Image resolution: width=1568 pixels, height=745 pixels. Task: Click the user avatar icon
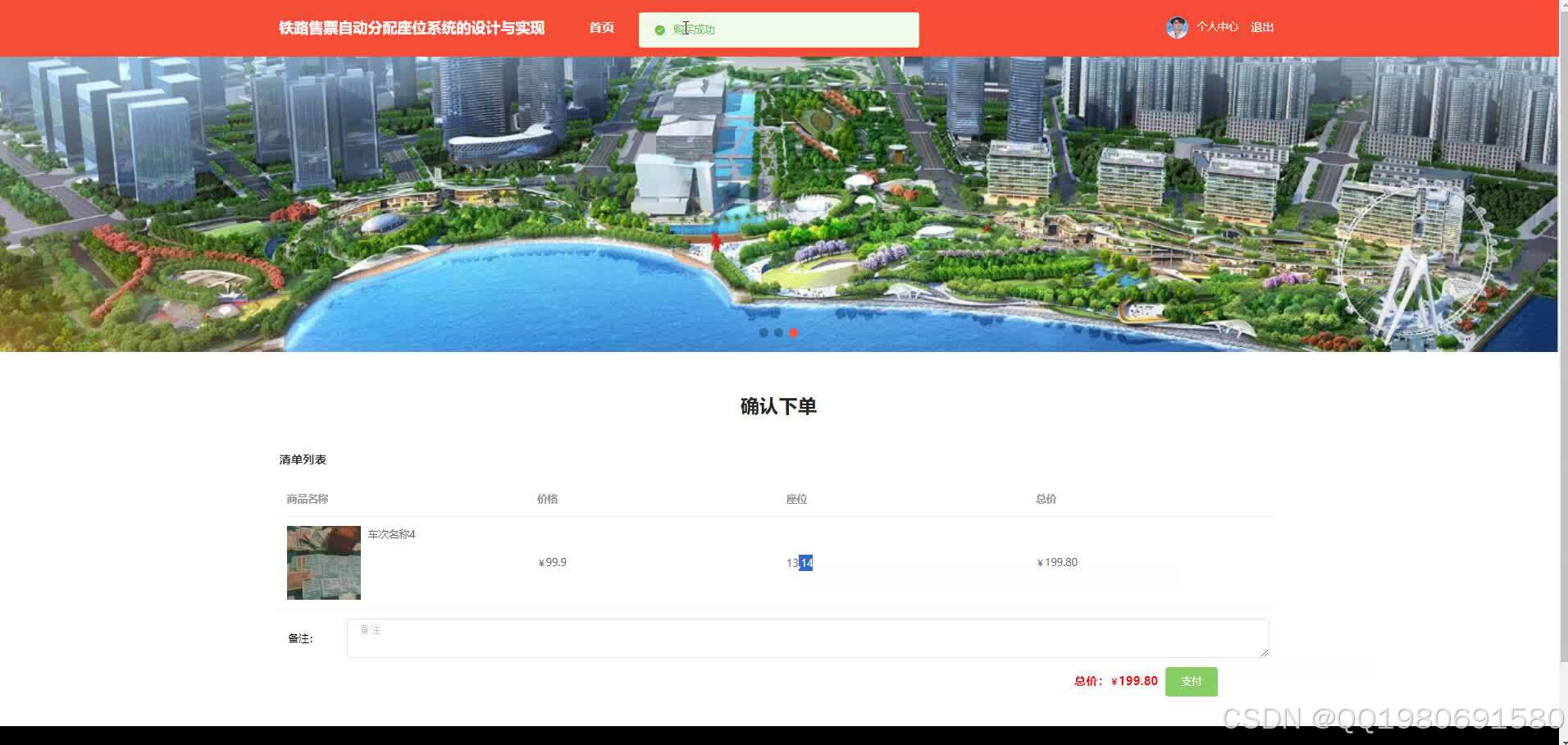1176,27
